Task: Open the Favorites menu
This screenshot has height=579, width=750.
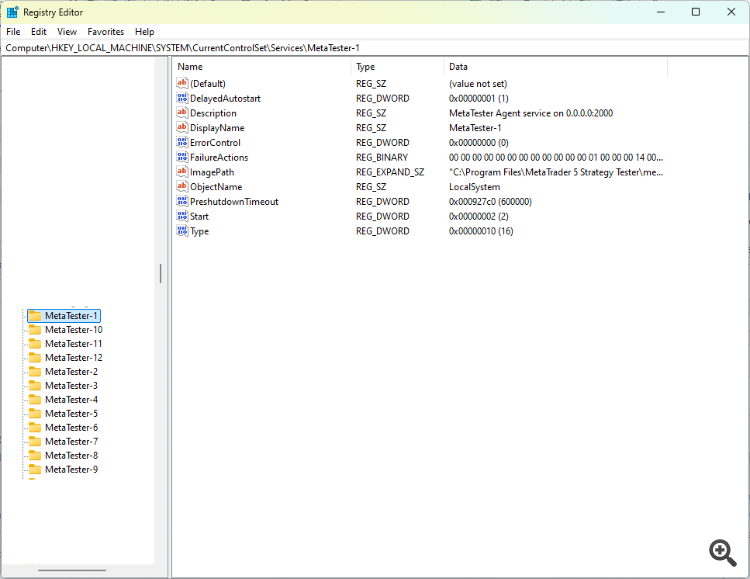Action: click(x=106, y=32)
